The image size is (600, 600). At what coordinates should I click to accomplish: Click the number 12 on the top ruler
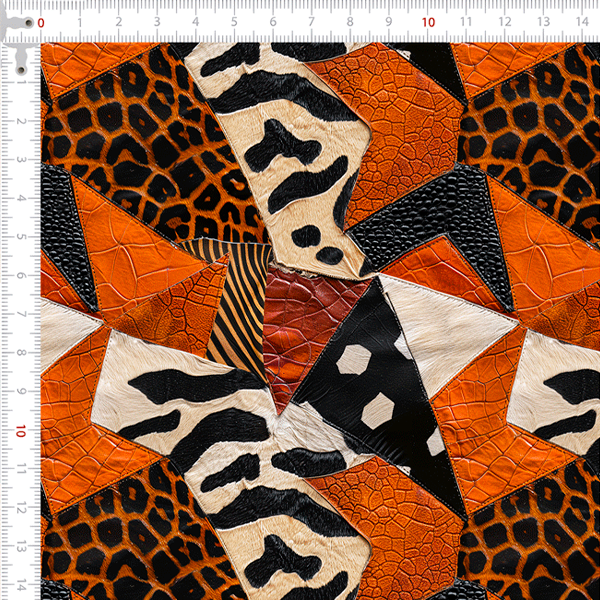[505, 22]
